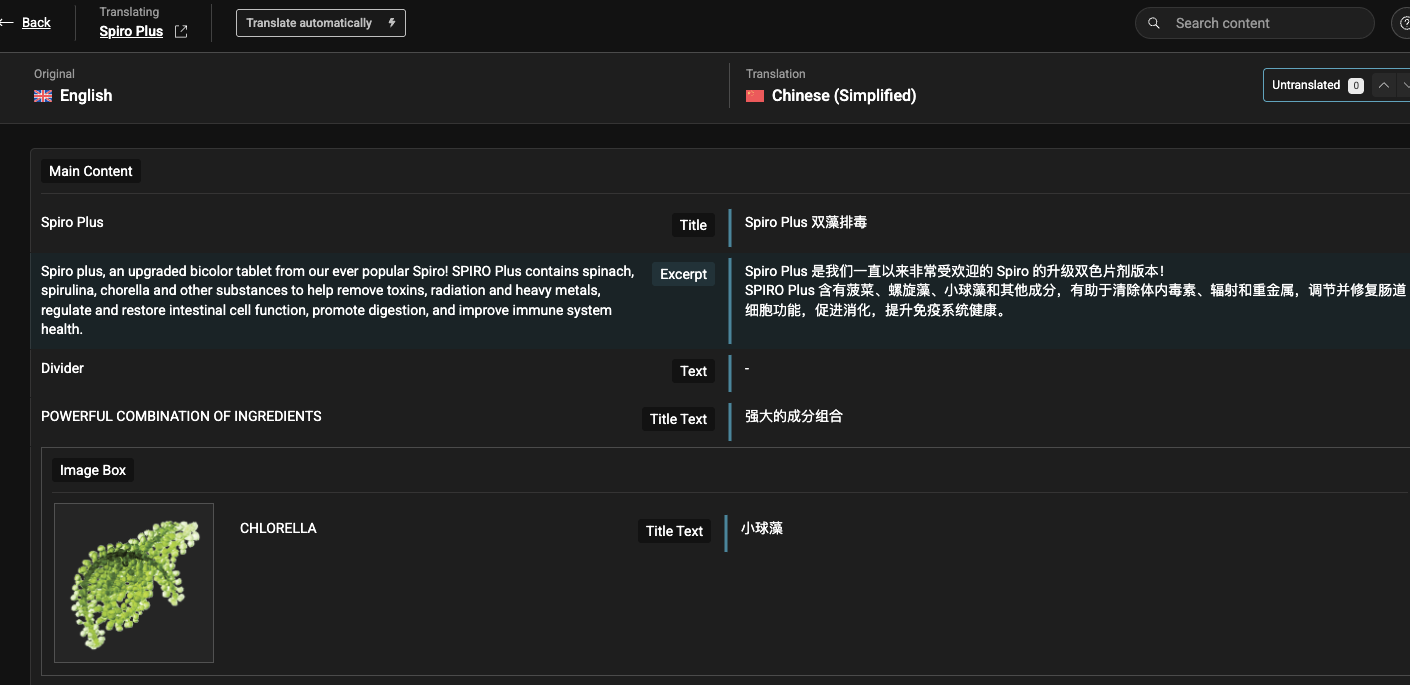Select the 'CHLORELLA' original text
This screenshot has width=1410, height=685.
tap(278, 528)
